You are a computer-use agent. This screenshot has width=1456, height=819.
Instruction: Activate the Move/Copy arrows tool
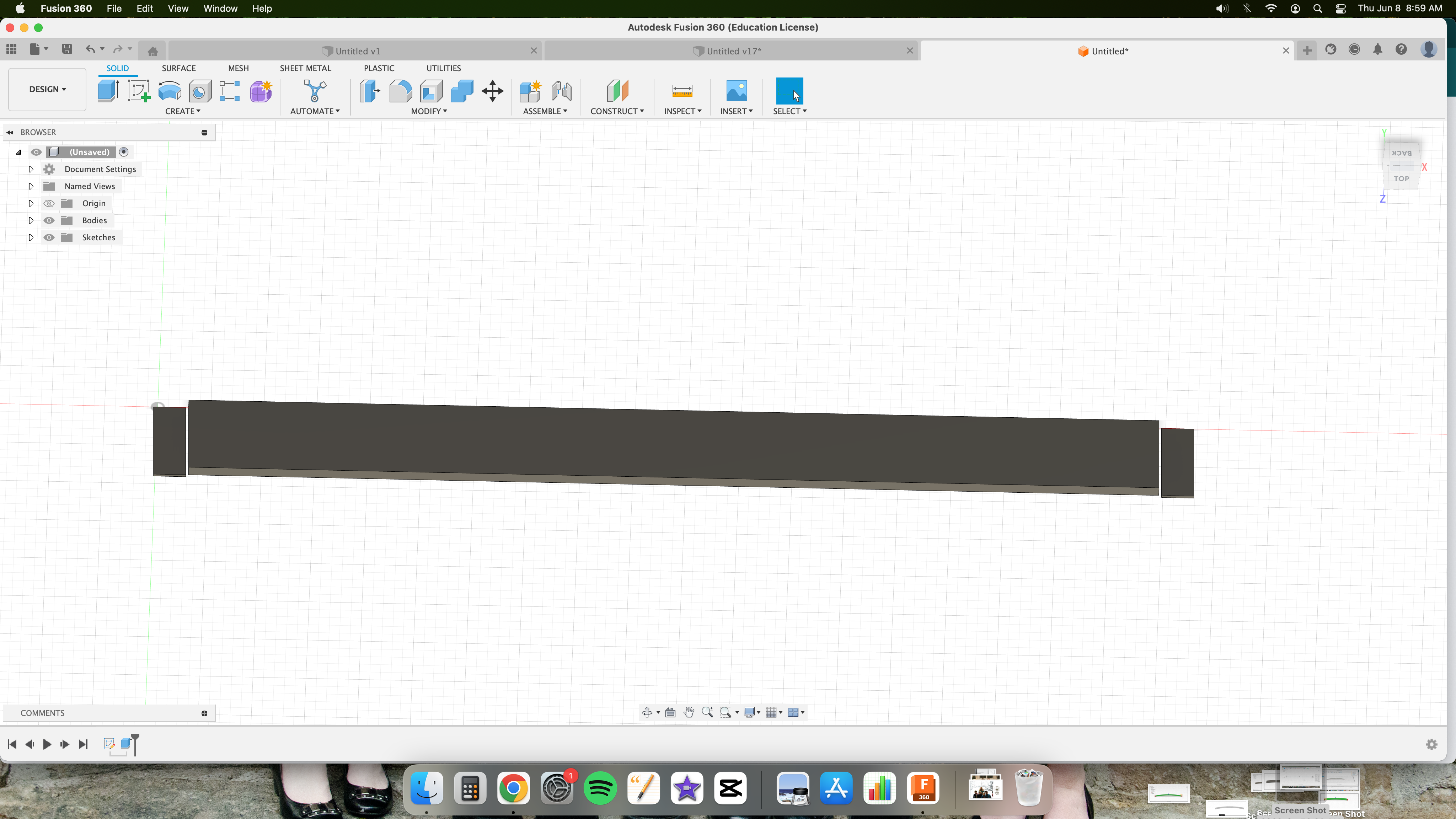point(492,91)
